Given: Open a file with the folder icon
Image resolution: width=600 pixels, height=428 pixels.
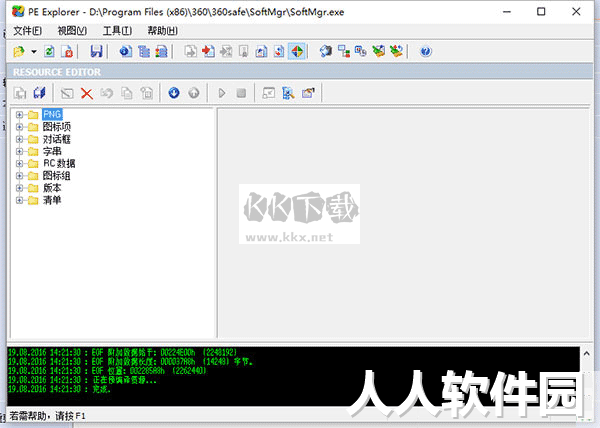Looking at the screenshot, I should tap(18, 51).
